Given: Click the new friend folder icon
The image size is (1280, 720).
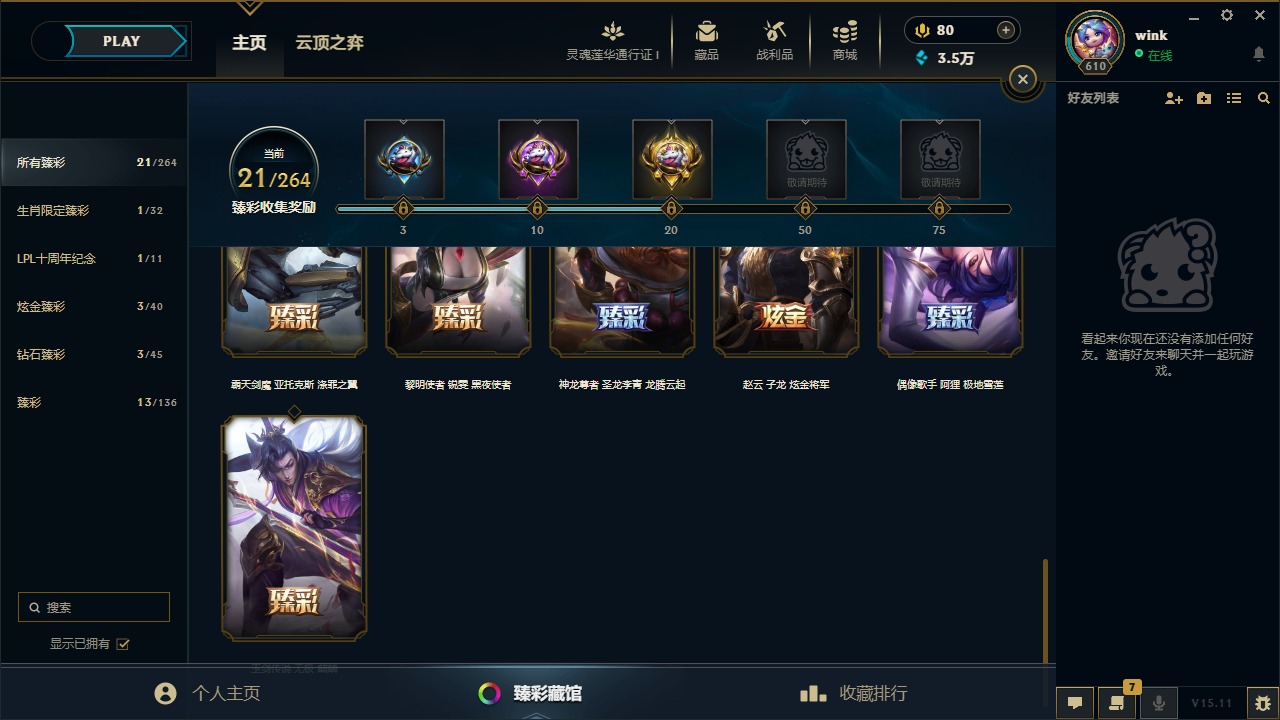Looking at the screenshot, I should coord(1204,98).
